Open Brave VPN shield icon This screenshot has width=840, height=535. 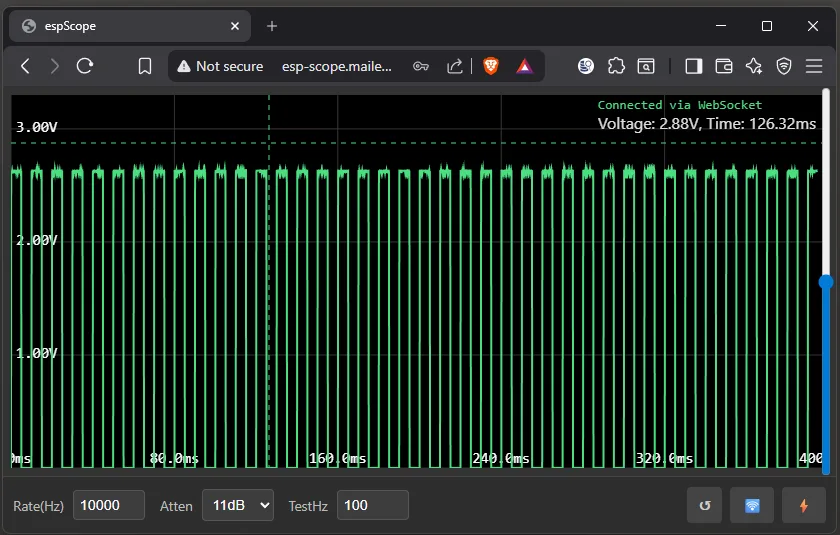pyautogui.click(x=784, y=66)
